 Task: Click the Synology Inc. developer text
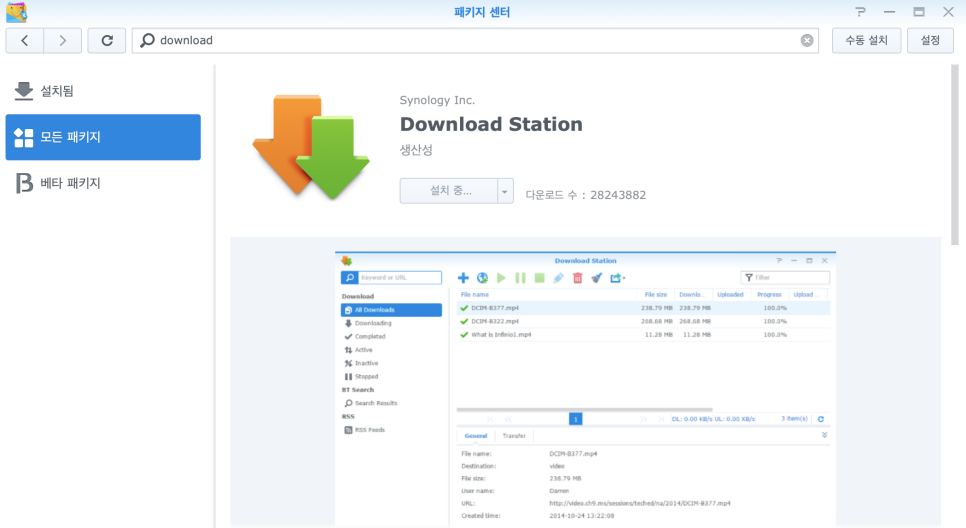click(x=437, y=100)
